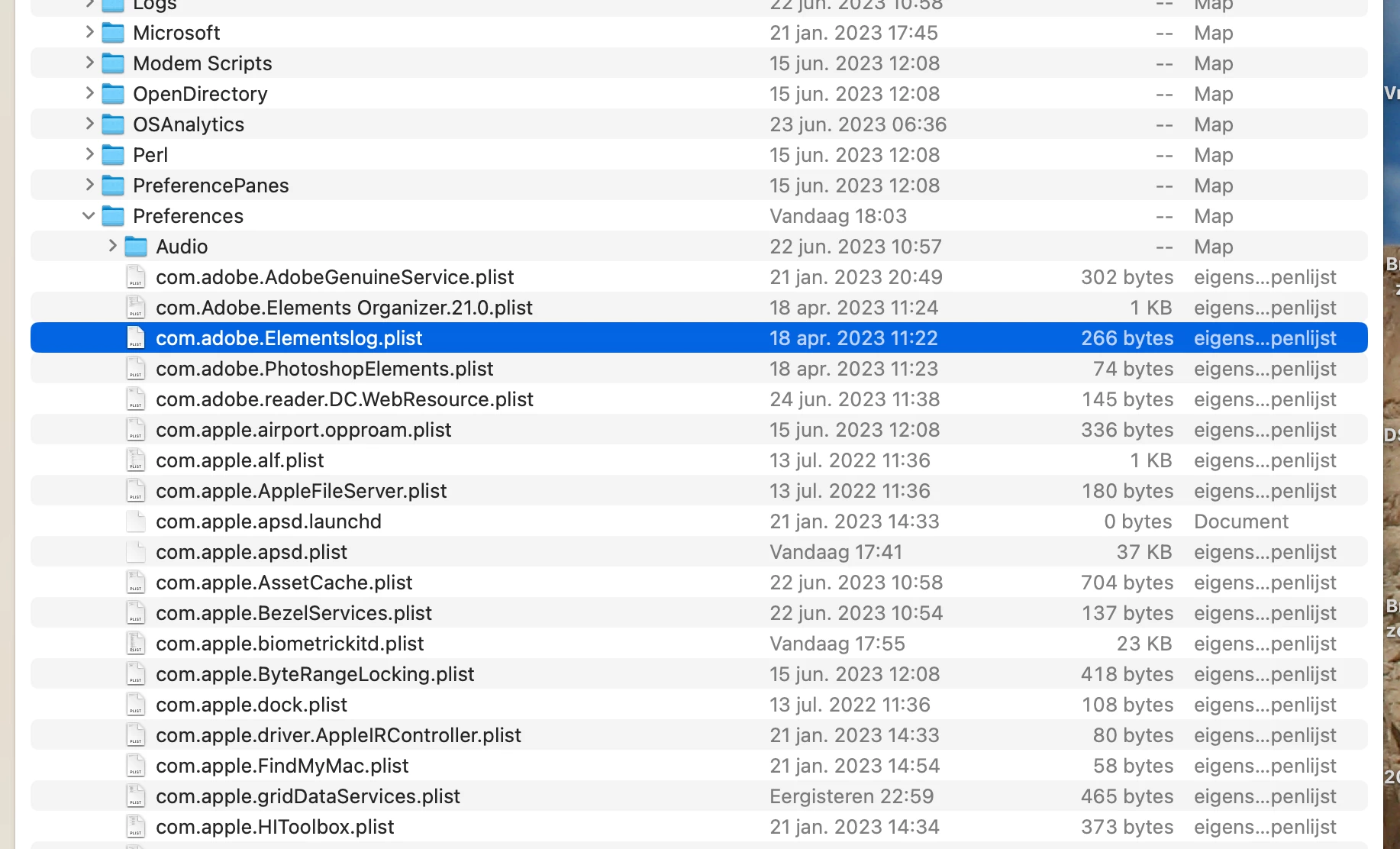Select com.apple.HIToolbox.plist file name
The image size is (1400, 849).
[275, 827]
